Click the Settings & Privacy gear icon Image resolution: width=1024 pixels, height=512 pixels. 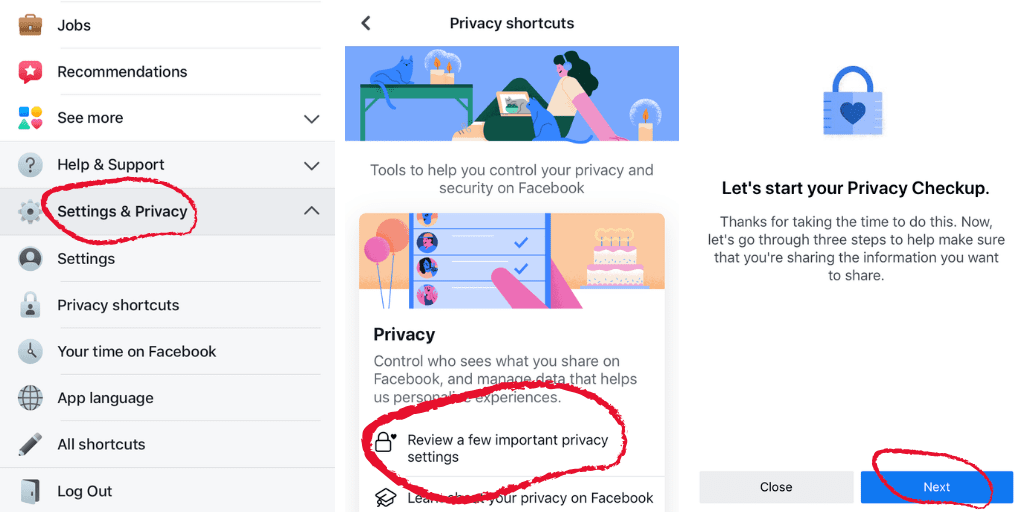31,212
